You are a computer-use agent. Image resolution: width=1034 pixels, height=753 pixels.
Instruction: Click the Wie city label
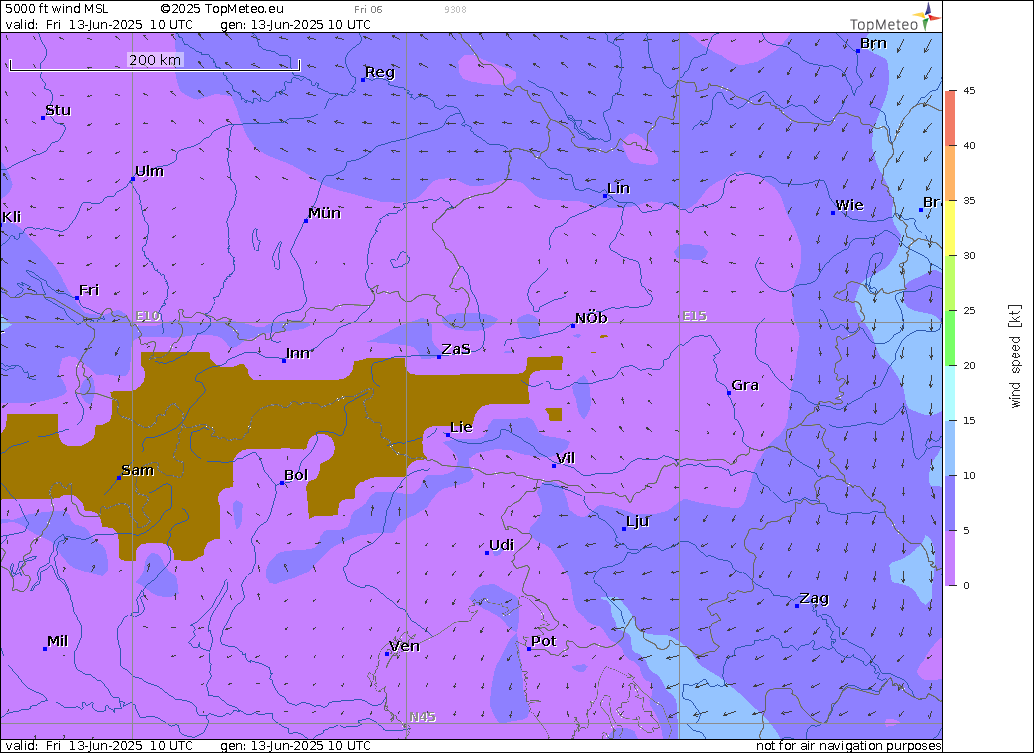pyautogui.click(x=849, y=205)
